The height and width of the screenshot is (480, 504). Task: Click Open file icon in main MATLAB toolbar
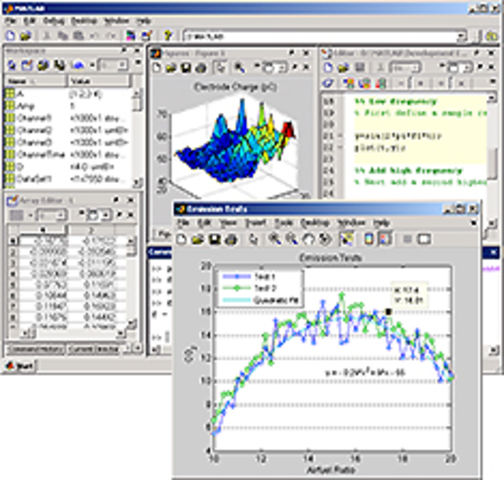pyautogui.click(x=25, y=36)
